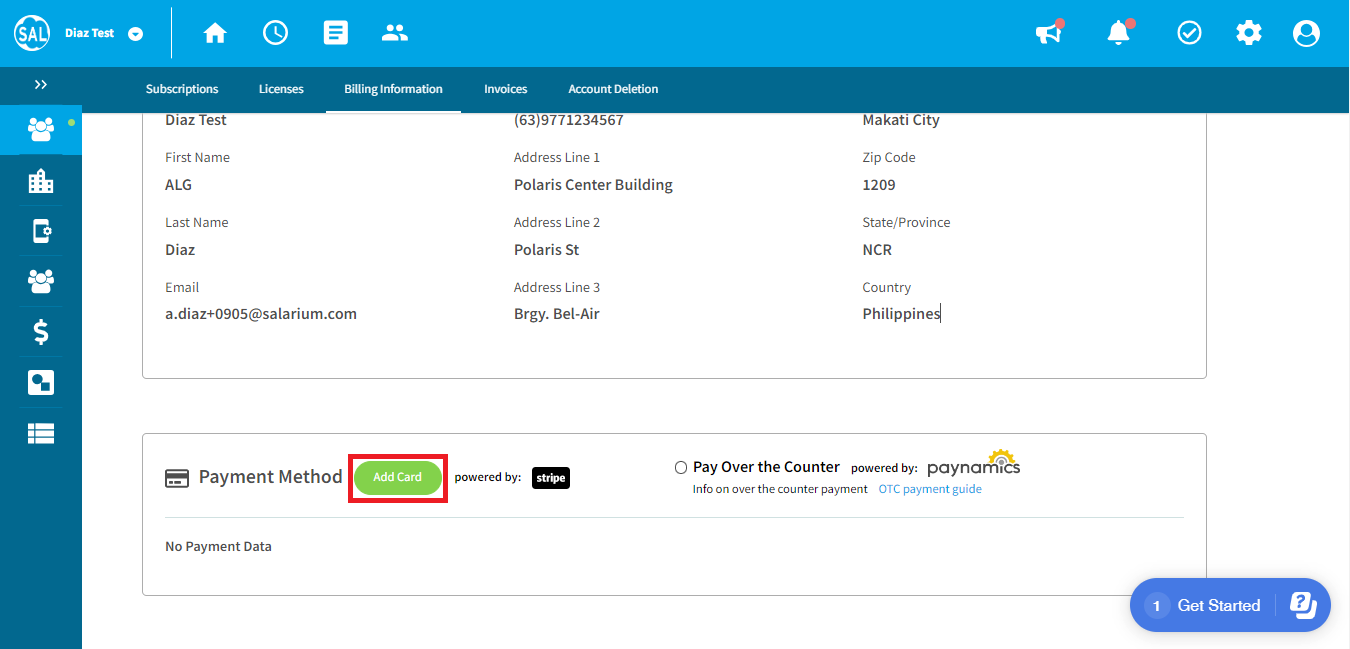This screenshot has width=1350, height=649.
Task: Click the chat help icon in Get Started
Action: 1303,605
